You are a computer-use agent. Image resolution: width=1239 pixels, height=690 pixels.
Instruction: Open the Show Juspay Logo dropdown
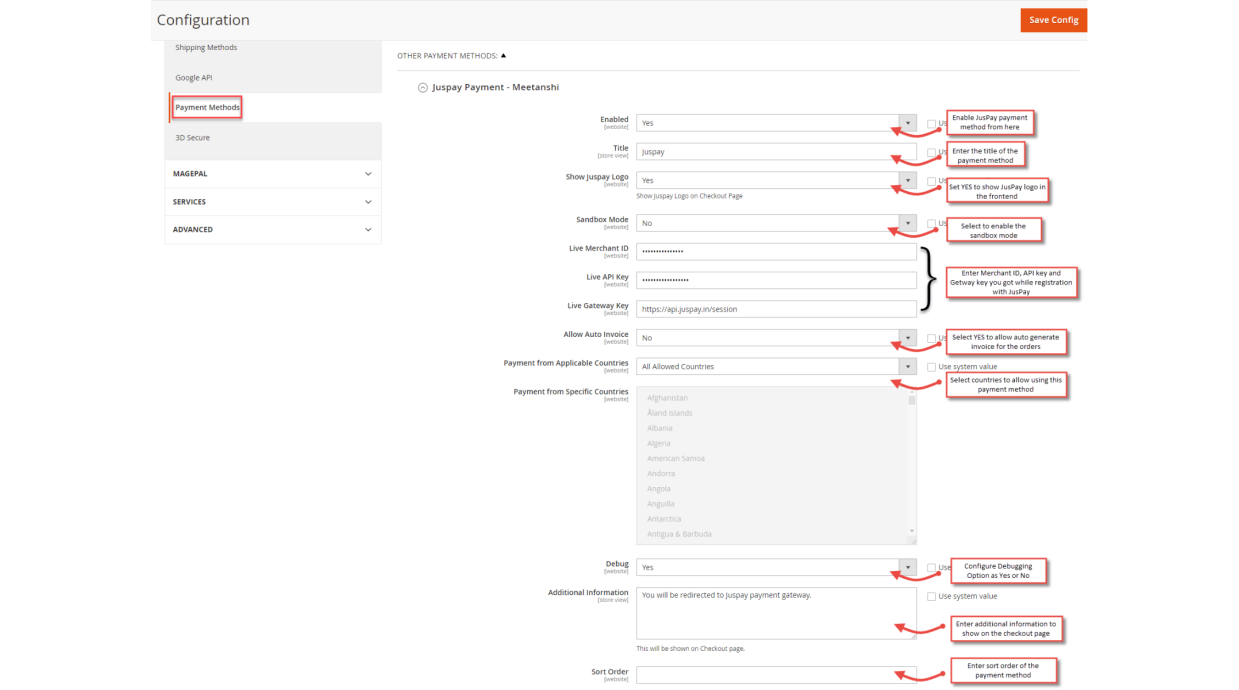click(776, 180)
